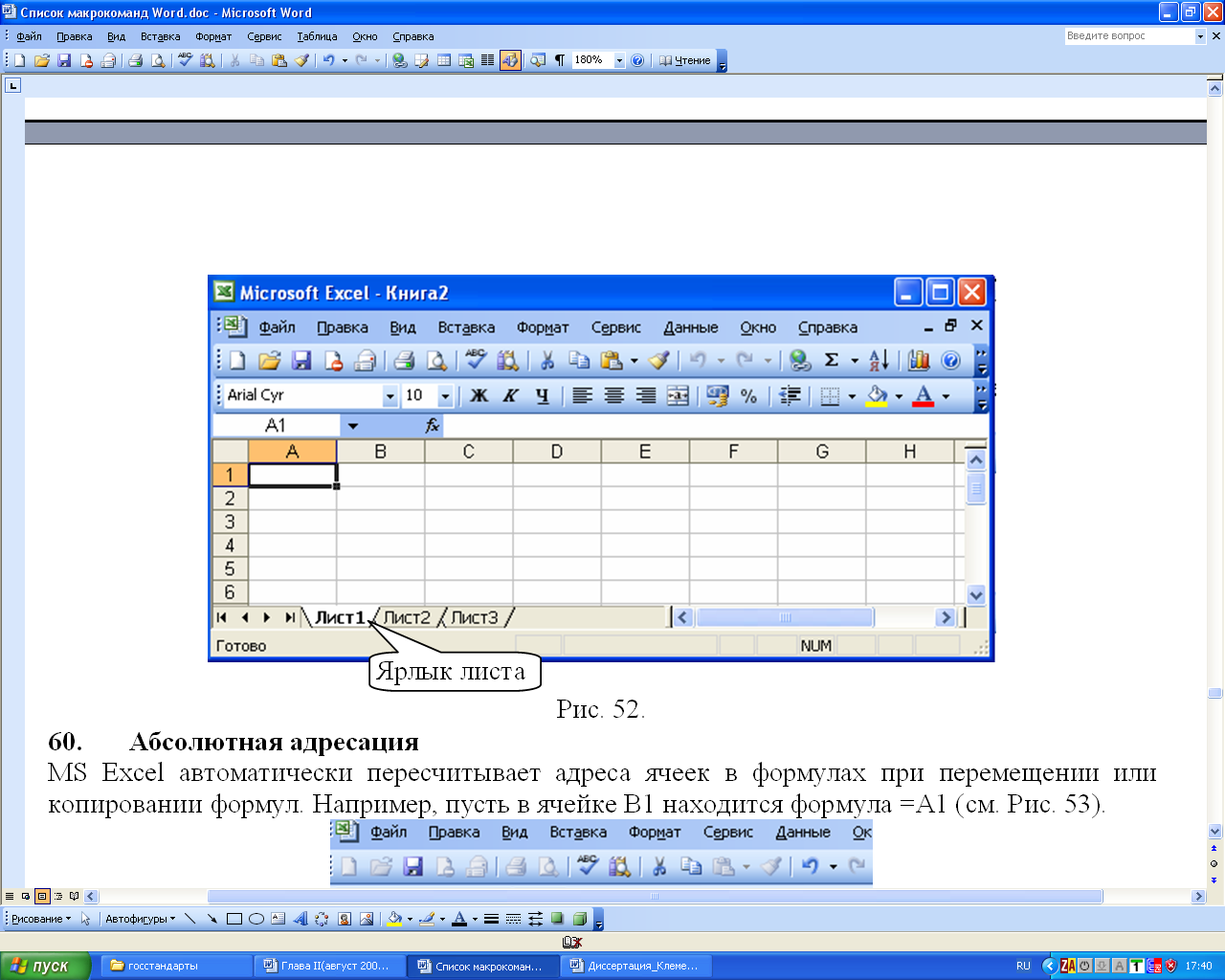The image size is (1225, 980).
Task: Click the Open folder icon in Word toolbar
Action: point(42,60)
